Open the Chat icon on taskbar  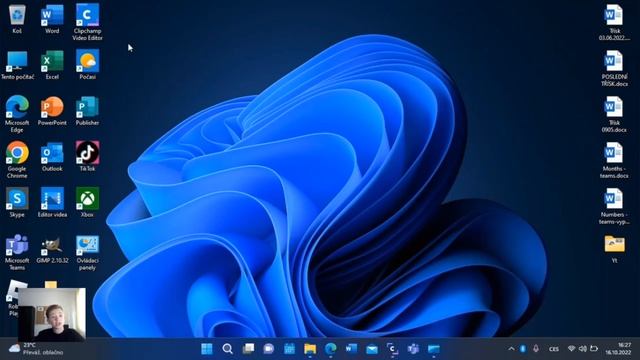[269, 349]
